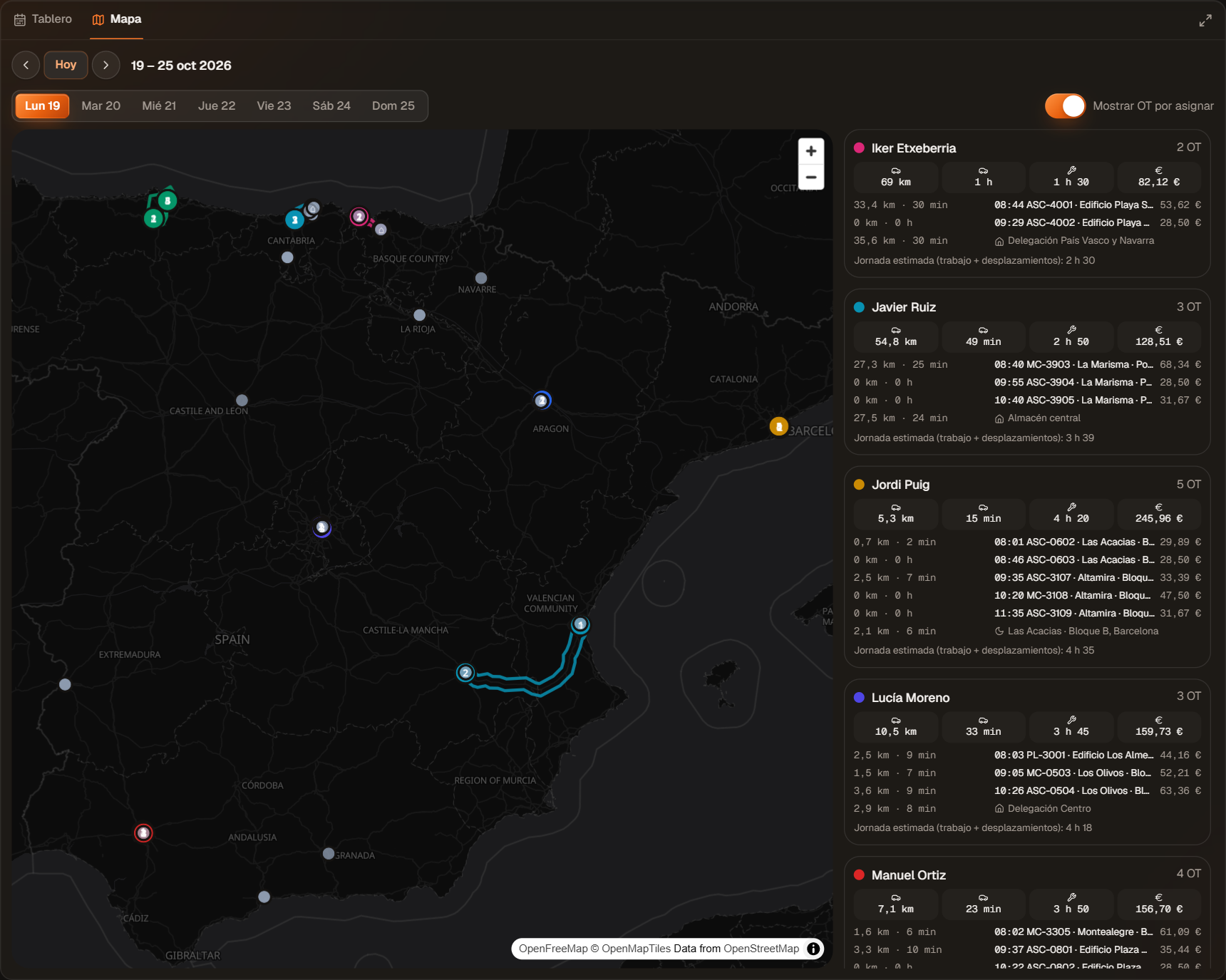
Task: Click the orange marker near Barcelona
Action: (779, 427)
